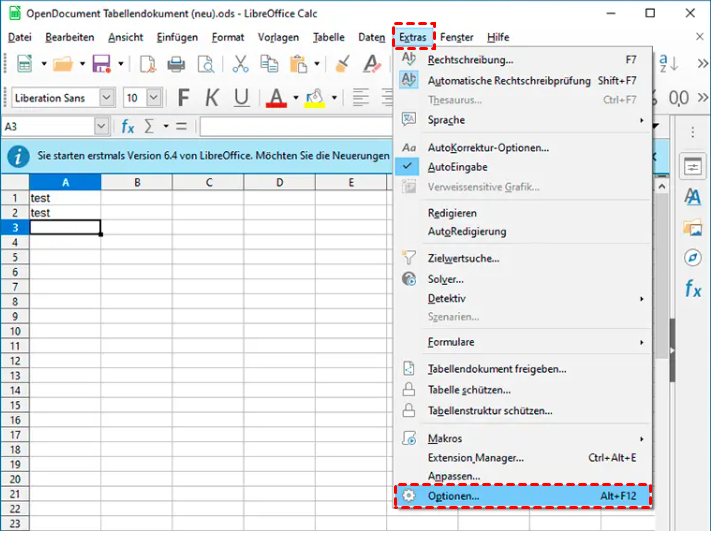
Task: Choose Zielwertsuche... entry
Action: 523,259
